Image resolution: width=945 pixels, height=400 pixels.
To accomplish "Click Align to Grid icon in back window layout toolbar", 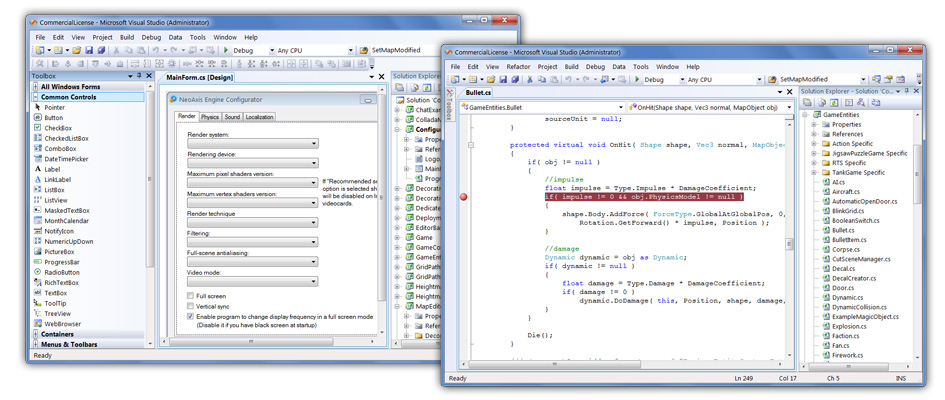I will click(x=40, y=63).
